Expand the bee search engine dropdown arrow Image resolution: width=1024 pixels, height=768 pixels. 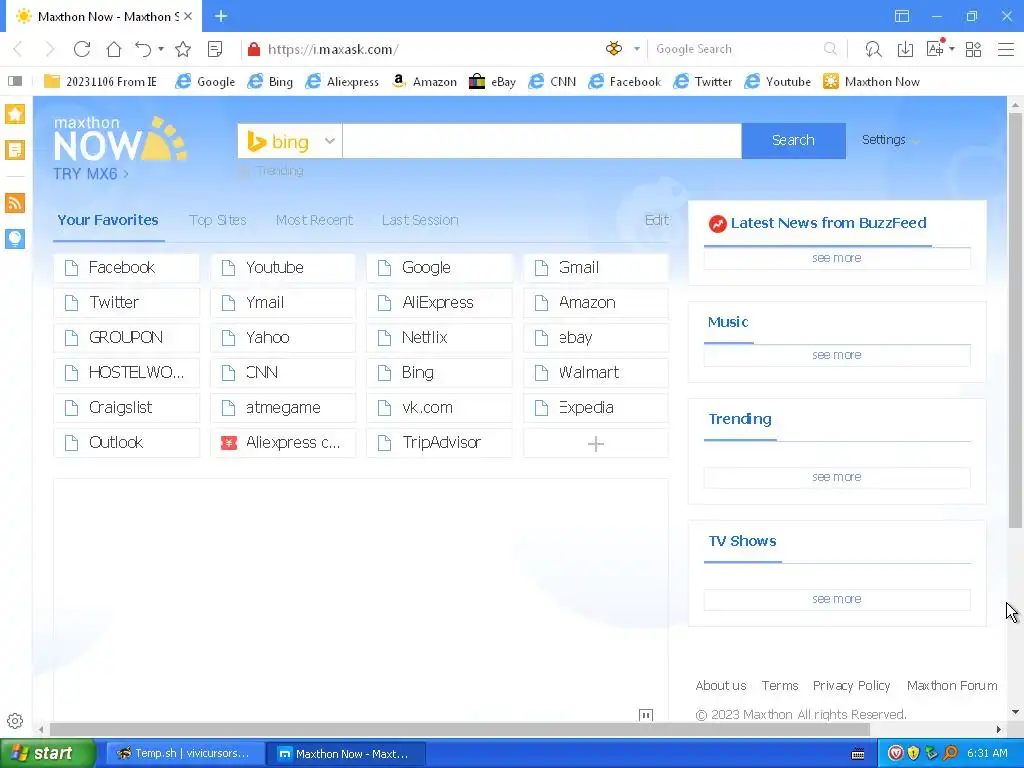[x=637, y=49]
